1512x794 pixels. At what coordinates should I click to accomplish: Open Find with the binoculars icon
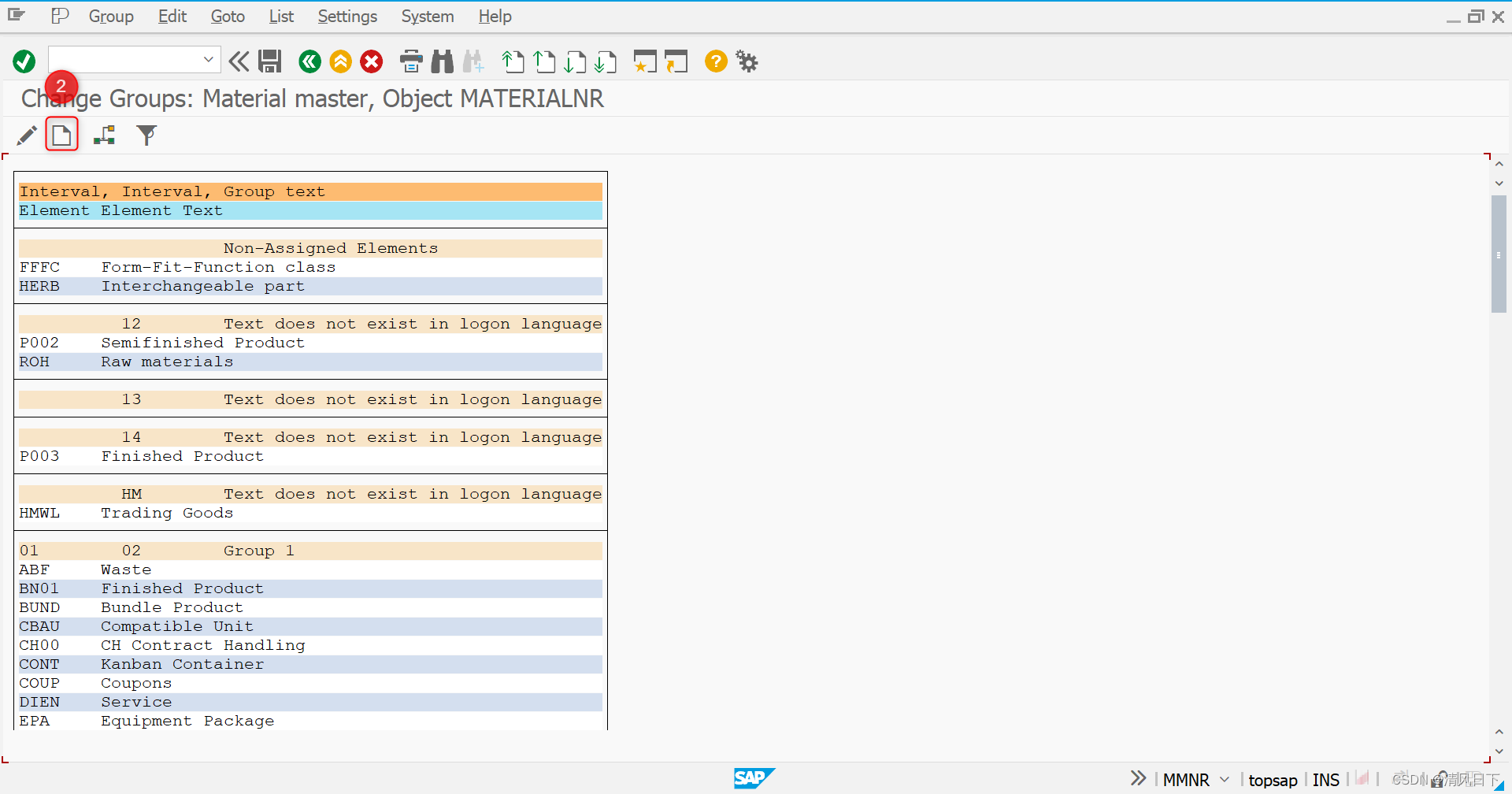tap(443, 61)
